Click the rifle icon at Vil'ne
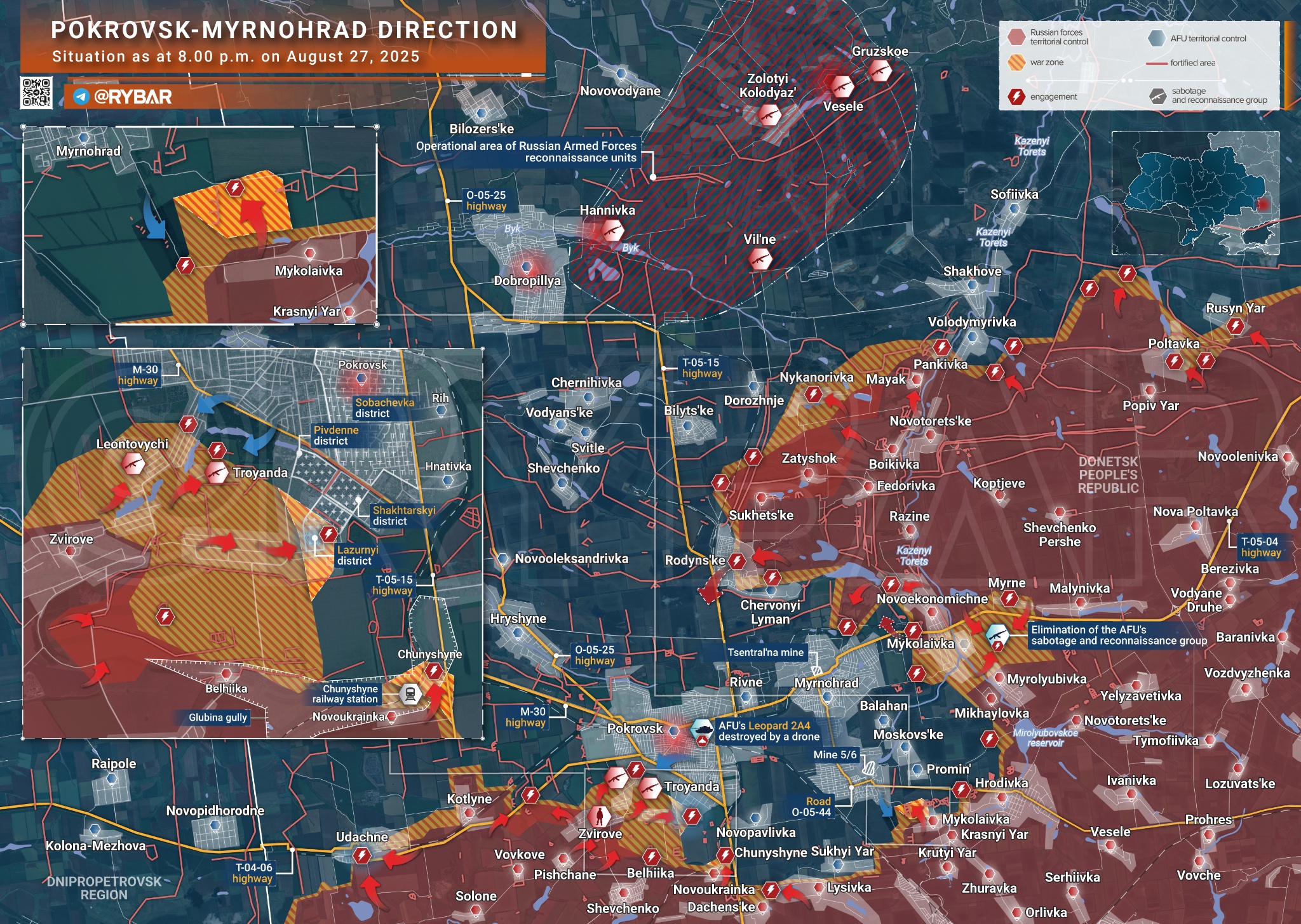 (x=760, y=258)
